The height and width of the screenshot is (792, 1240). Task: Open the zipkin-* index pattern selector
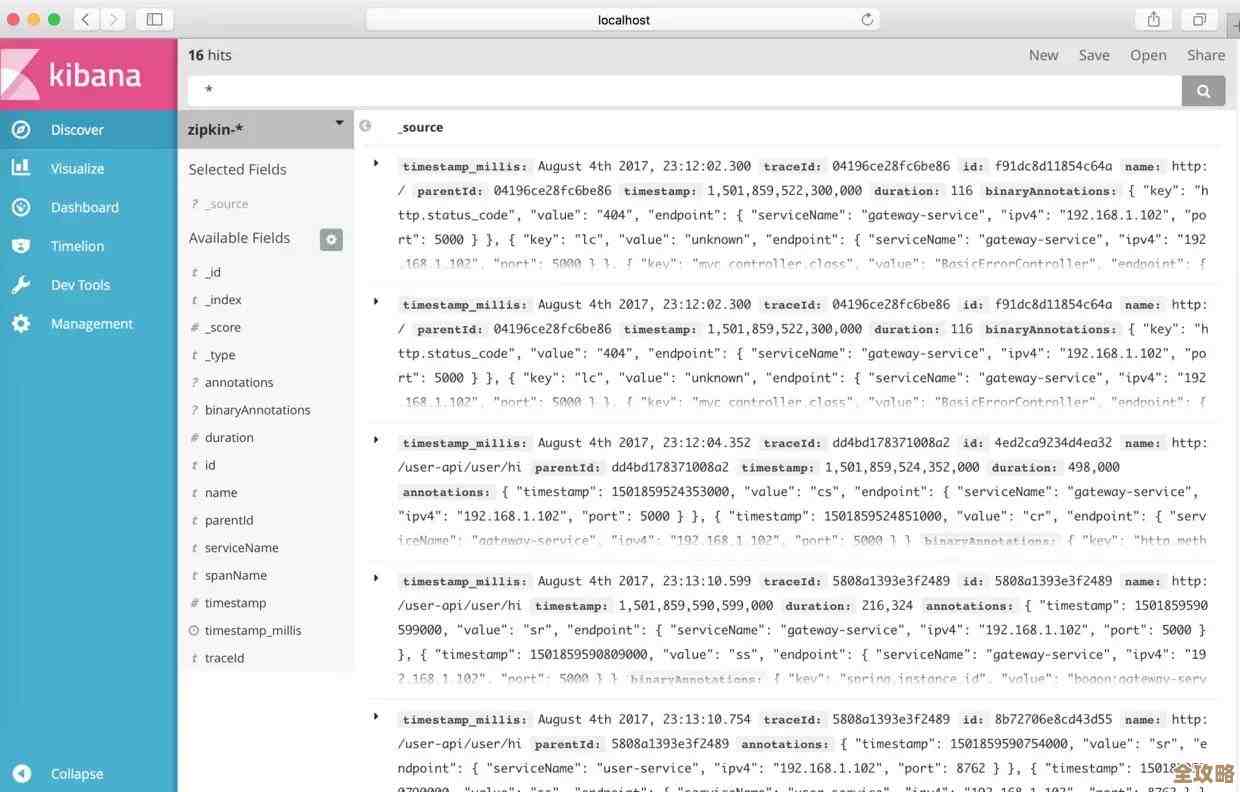coord(264,128)
